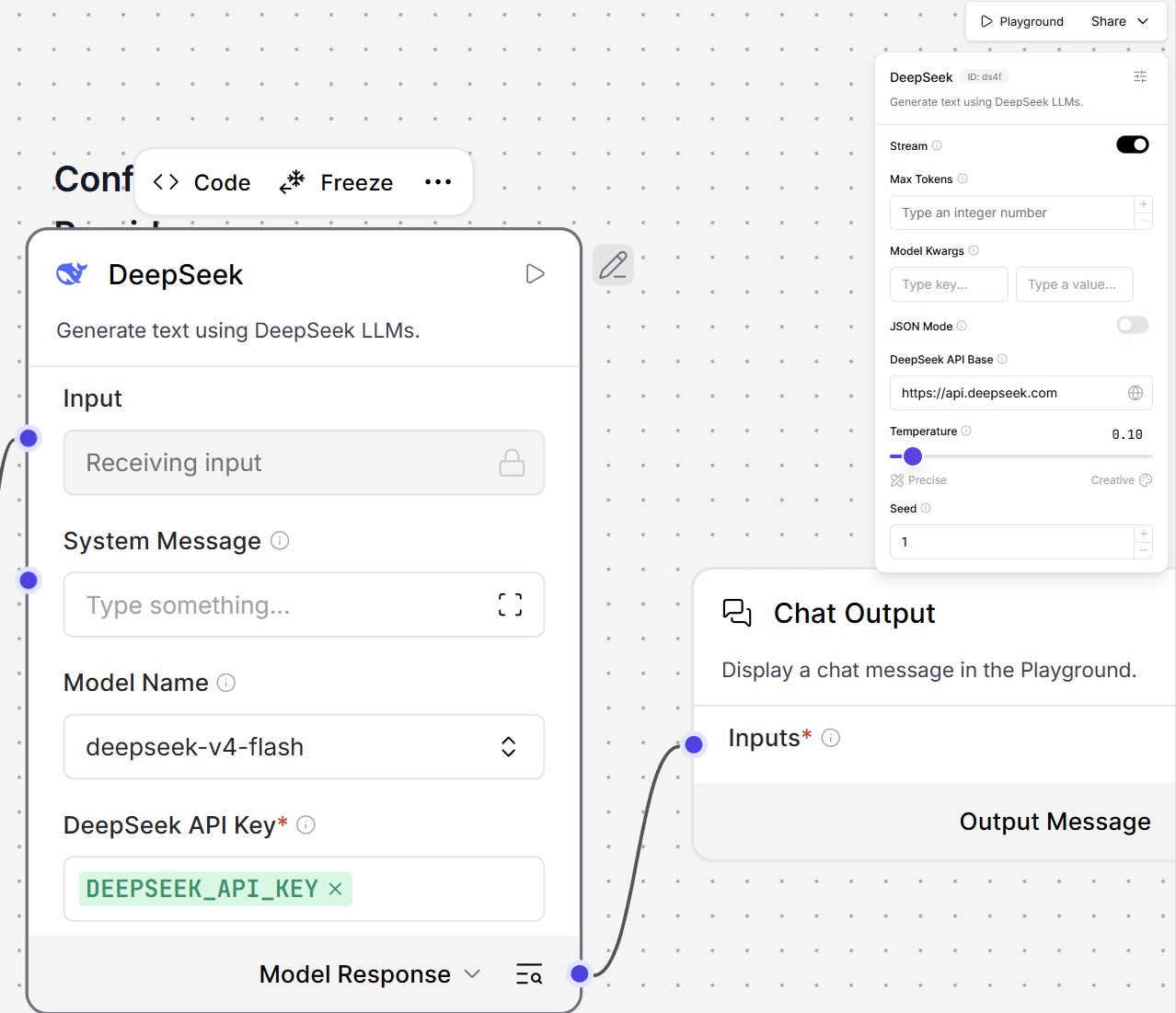Click the Precise label icon

coord(897,480)
